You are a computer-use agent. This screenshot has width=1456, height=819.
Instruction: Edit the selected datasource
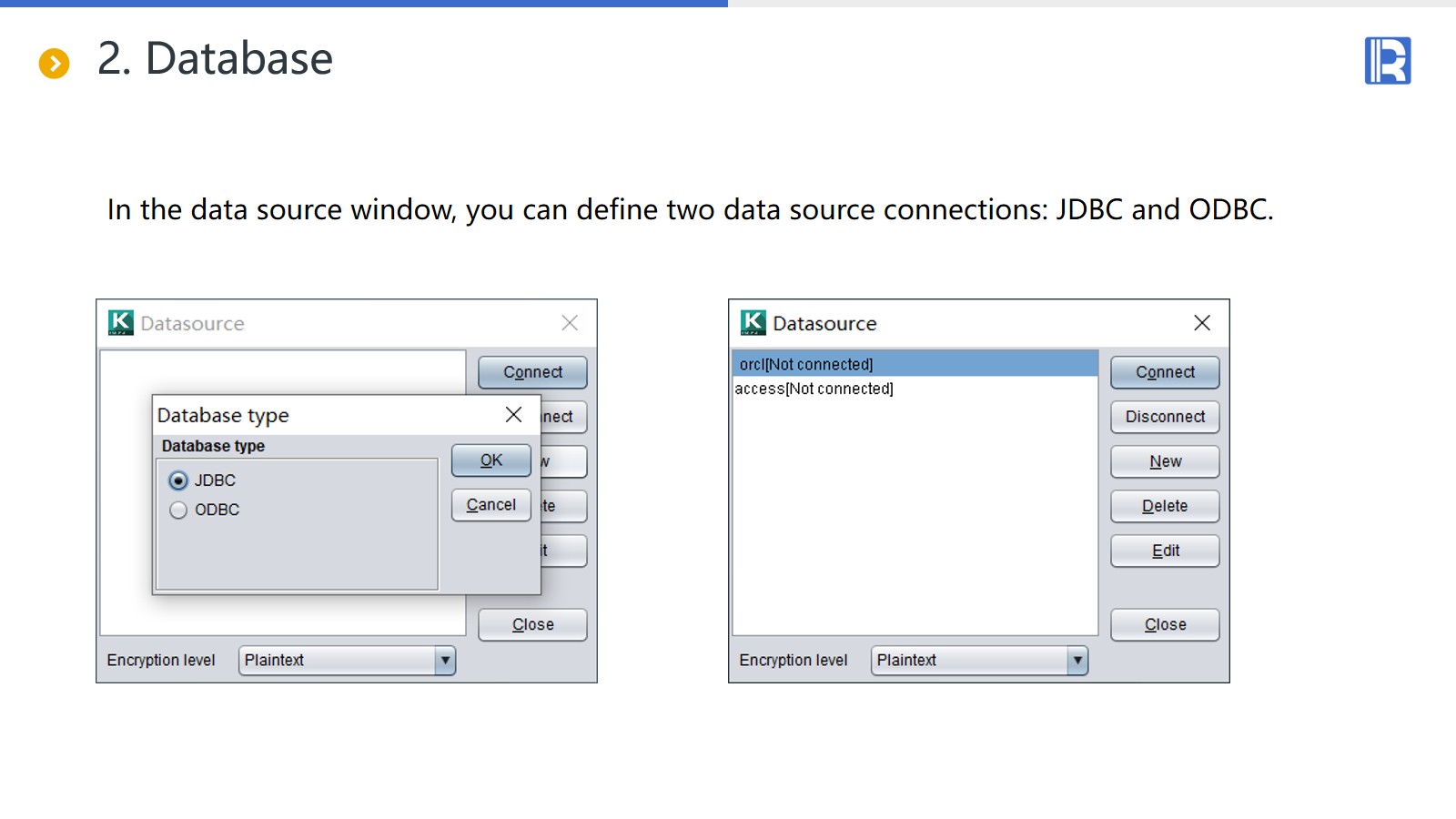[1165, 551]
